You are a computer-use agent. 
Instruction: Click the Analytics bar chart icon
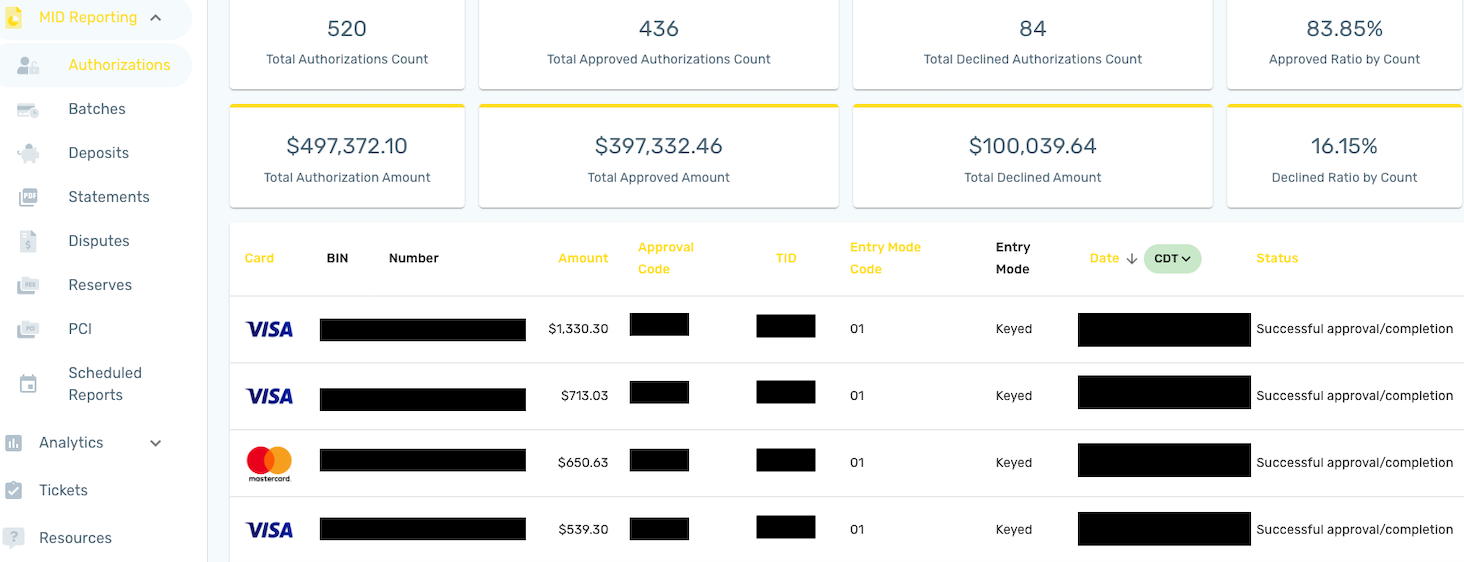click(14, 443)
